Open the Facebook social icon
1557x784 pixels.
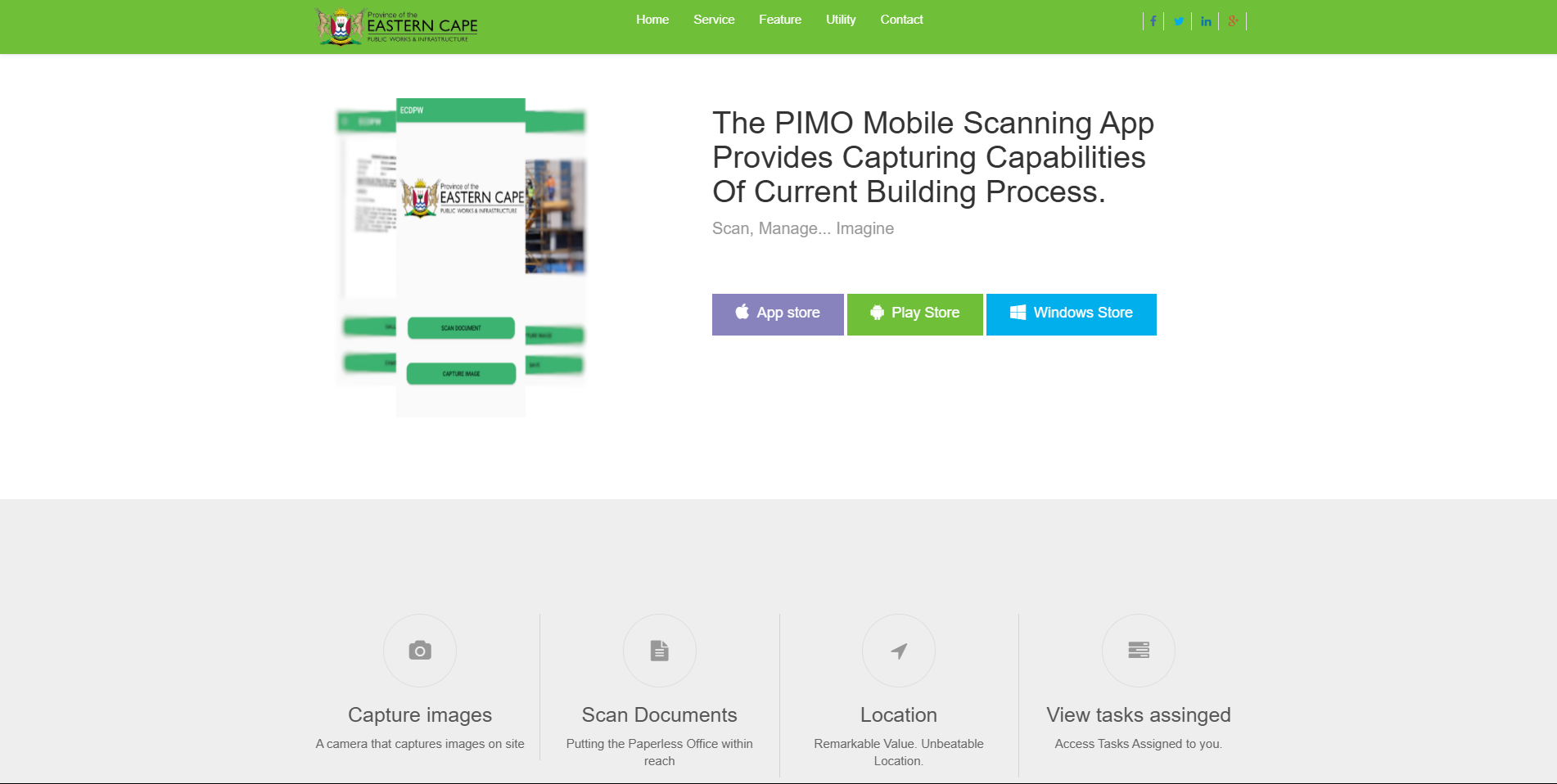click(x=1153, y=21)
